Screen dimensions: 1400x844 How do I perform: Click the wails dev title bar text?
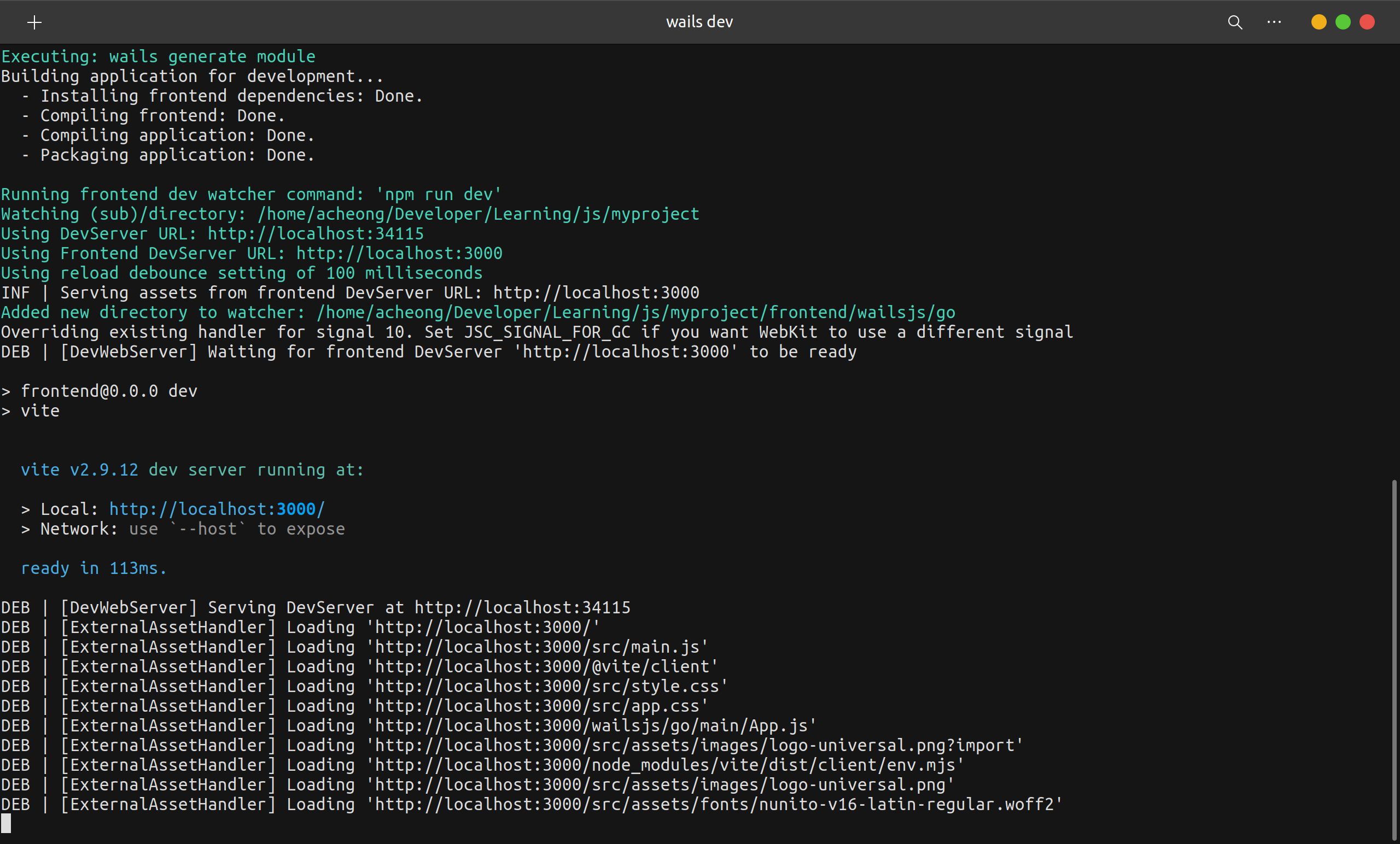pos(699,21)
